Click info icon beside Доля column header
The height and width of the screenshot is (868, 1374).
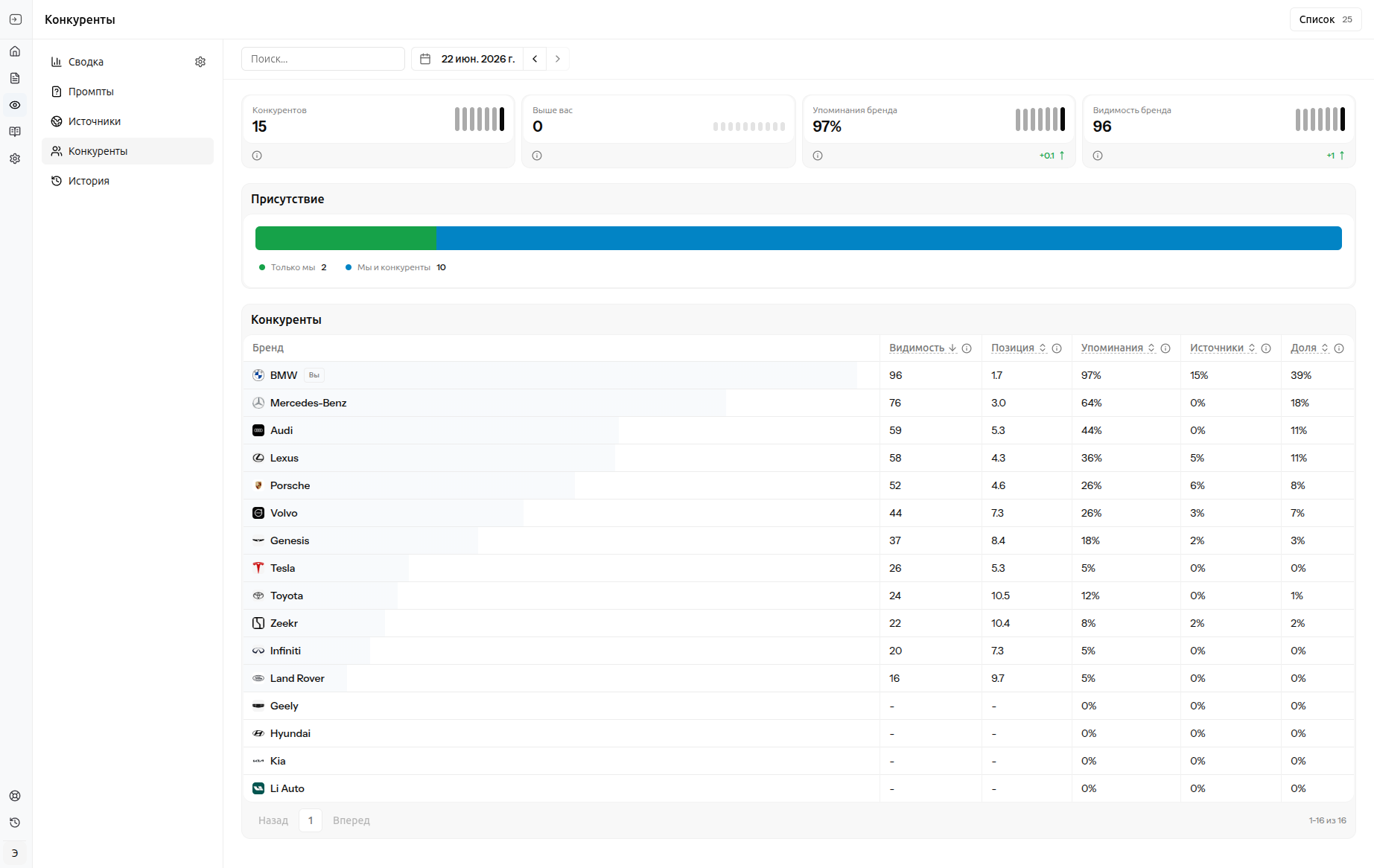point(1339,348)
